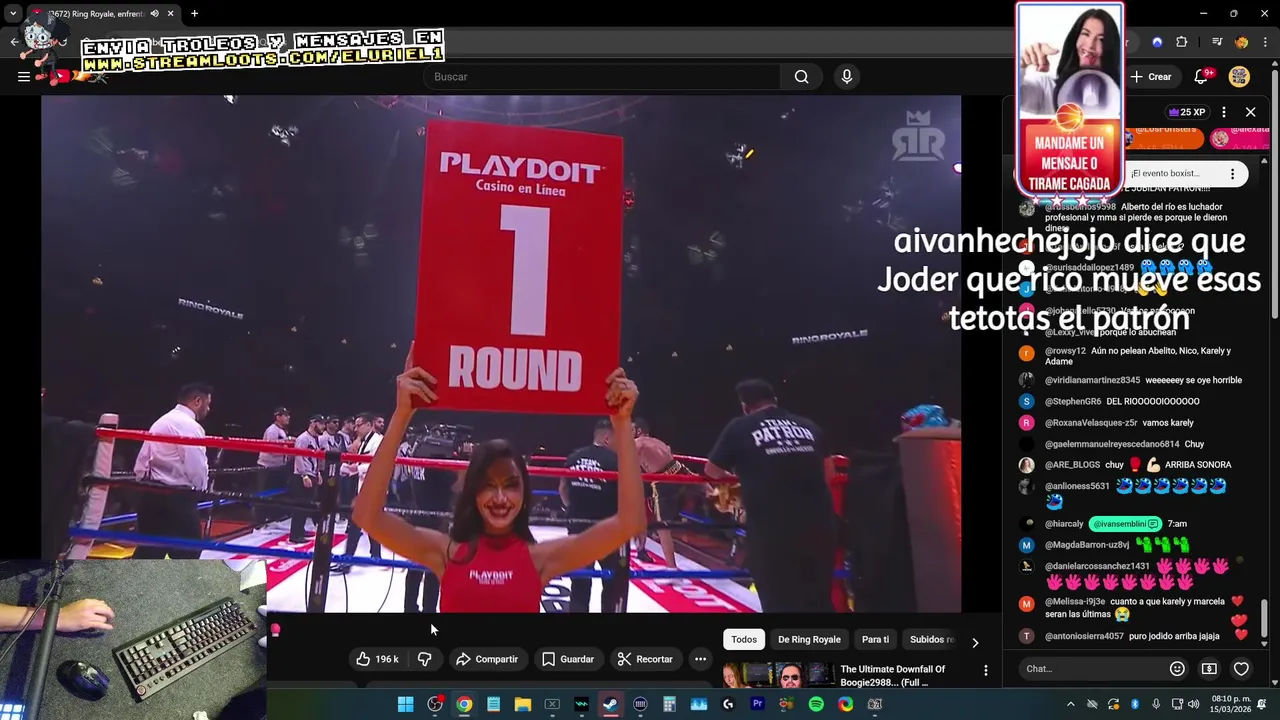
Task: Open more video actions ellipsis
Action: click(x=700, y=659)
